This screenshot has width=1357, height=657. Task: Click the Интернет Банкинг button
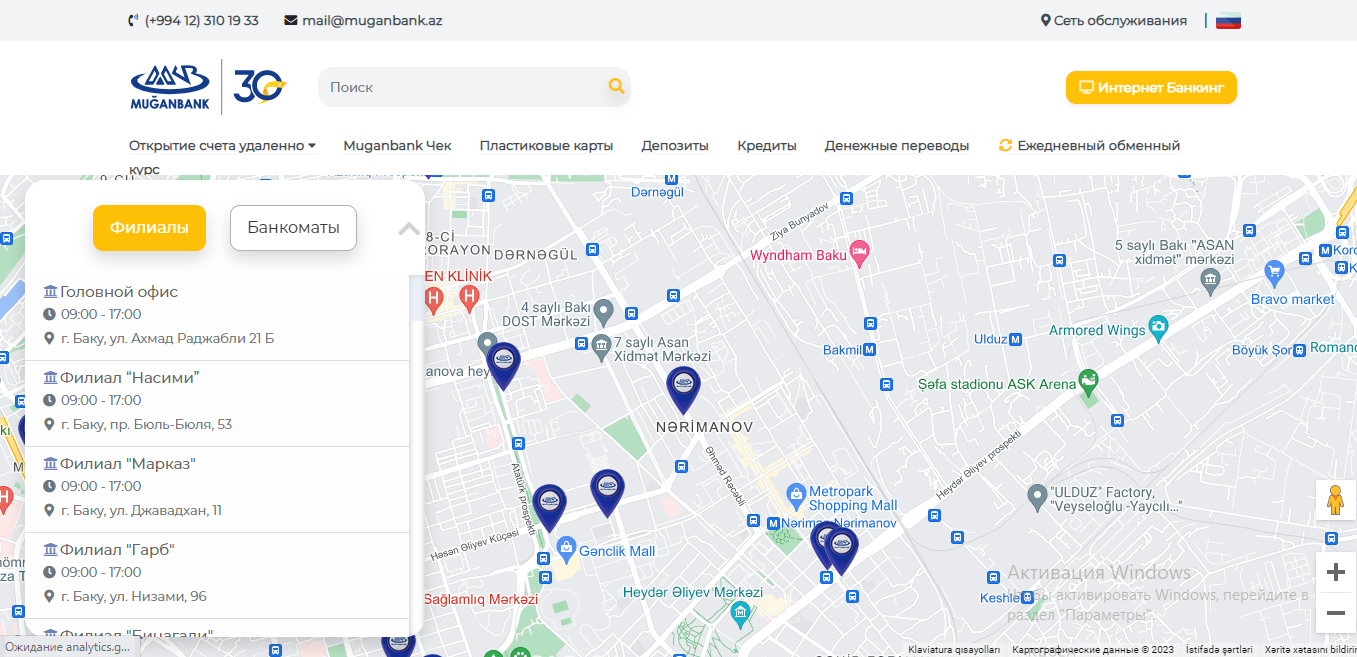click(x=1151, y=88)
